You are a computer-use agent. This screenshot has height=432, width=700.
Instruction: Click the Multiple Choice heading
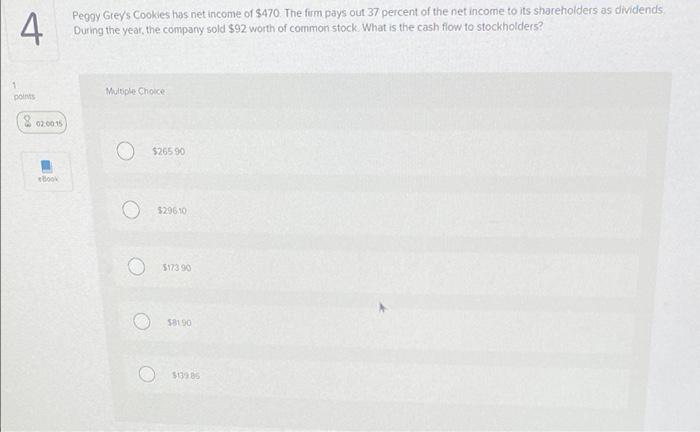coord(135,91)
